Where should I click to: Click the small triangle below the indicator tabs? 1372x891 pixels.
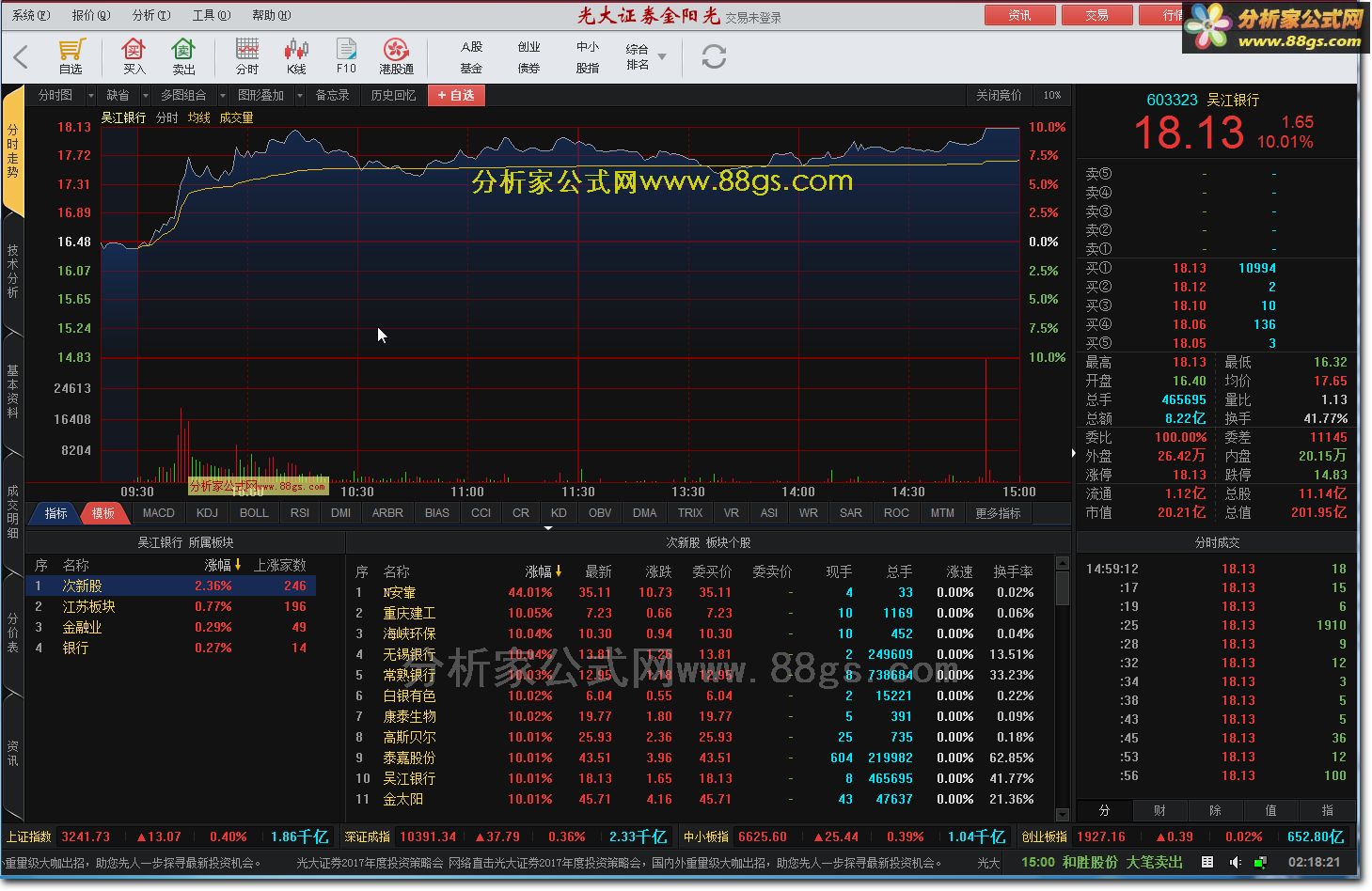click(548, 528)
